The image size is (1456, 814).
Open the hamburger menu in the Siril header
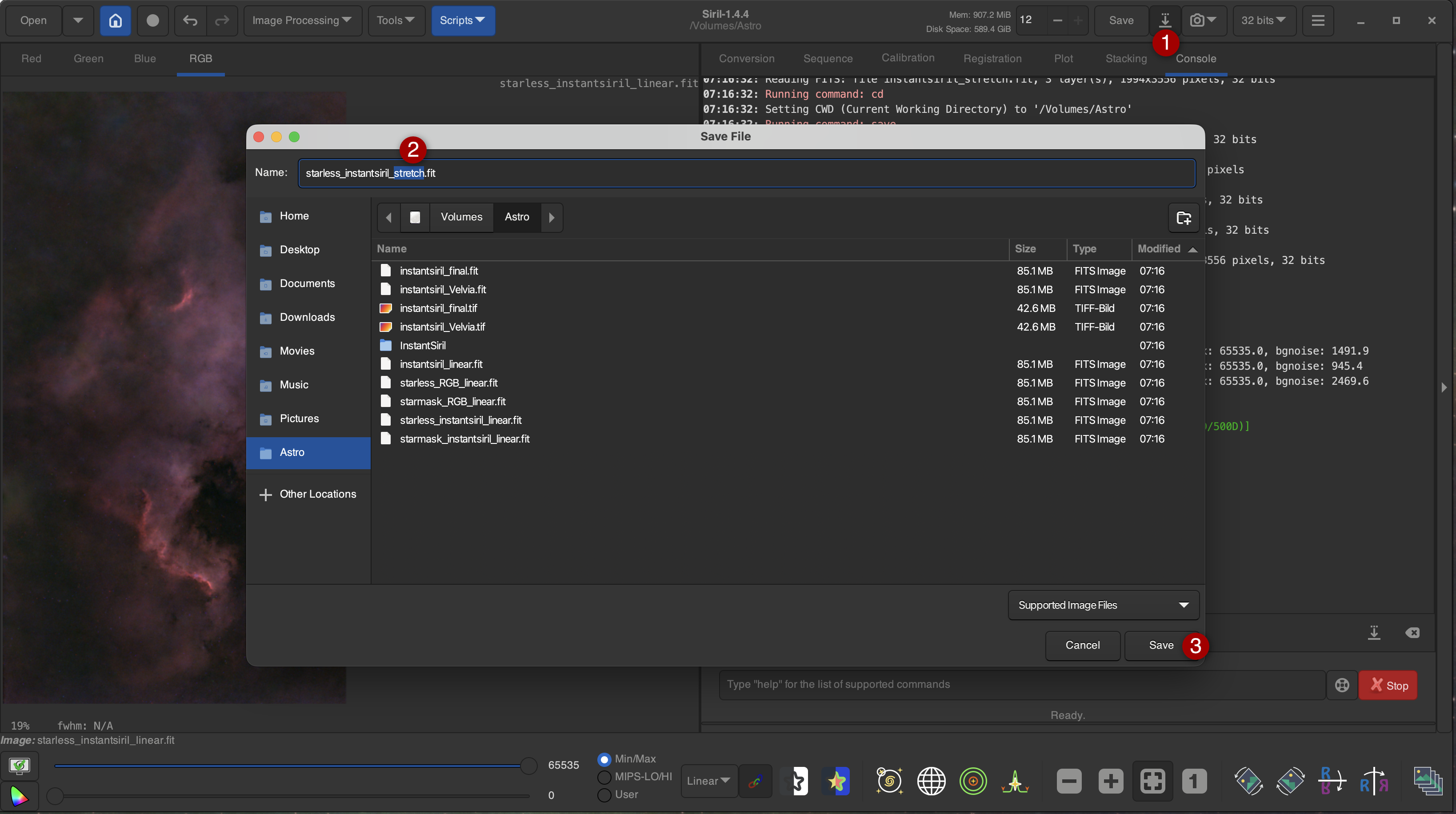pyautogui.click(x=1317, y=21)
